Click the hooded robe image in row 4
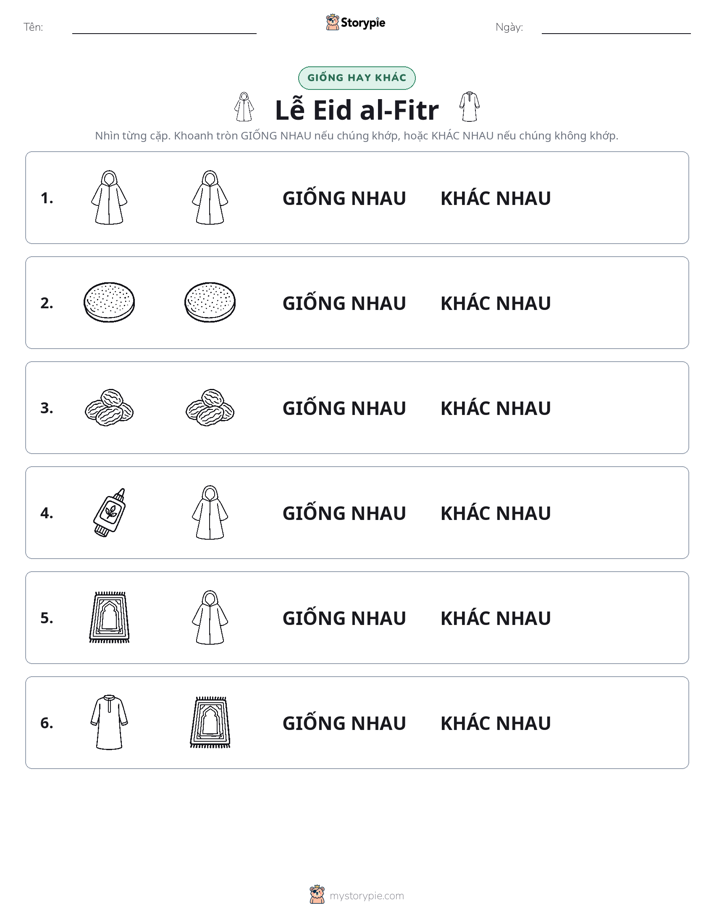Screen dimensions: 714x924 point(210,513)
